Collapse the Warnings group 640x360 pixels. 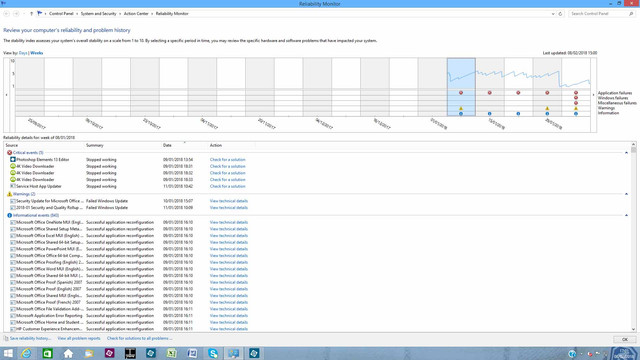click(x=627, y=194)
